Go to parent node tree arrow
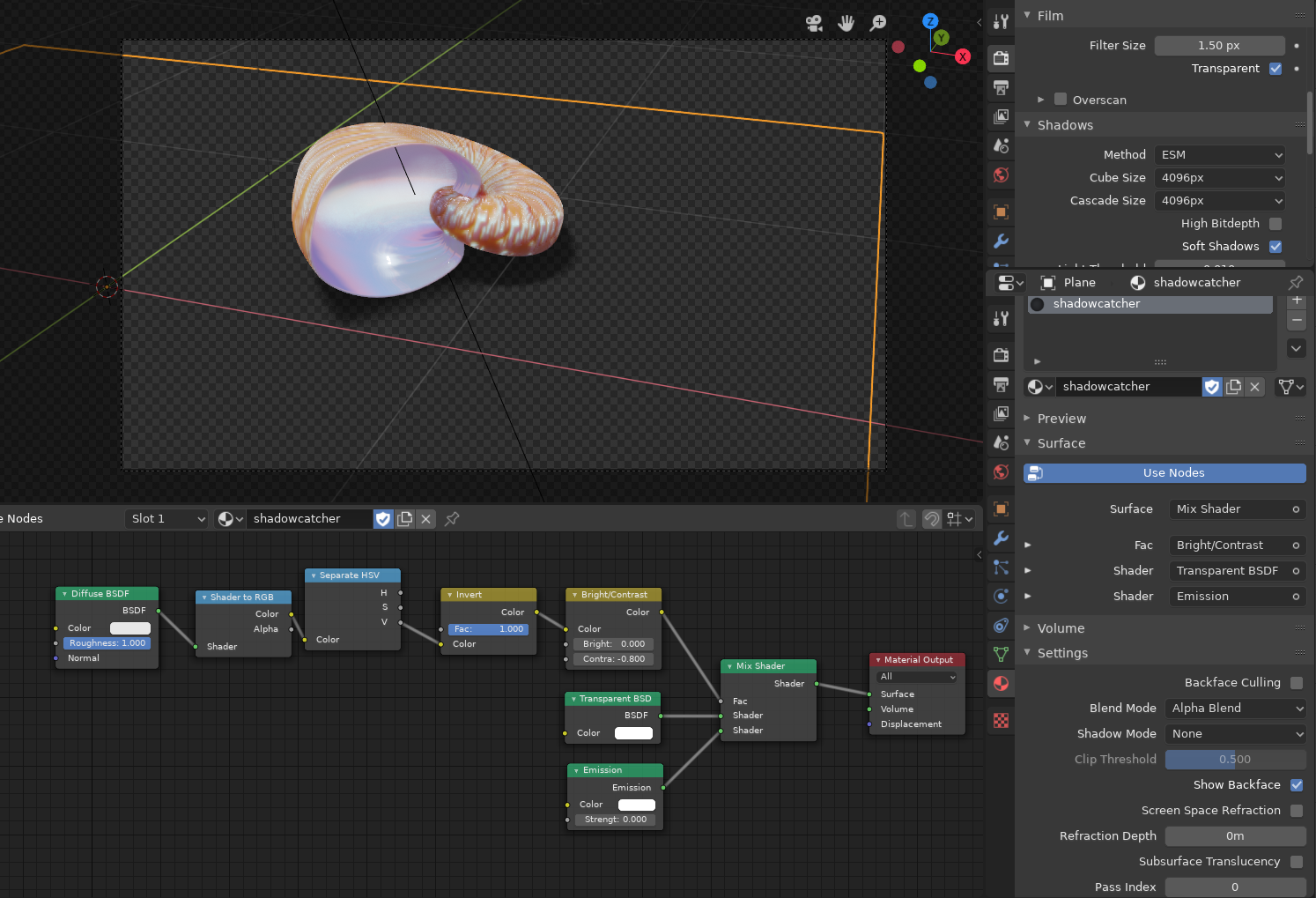The height and width of the screenshot is (898, 1316). click(x=906, y=519)
